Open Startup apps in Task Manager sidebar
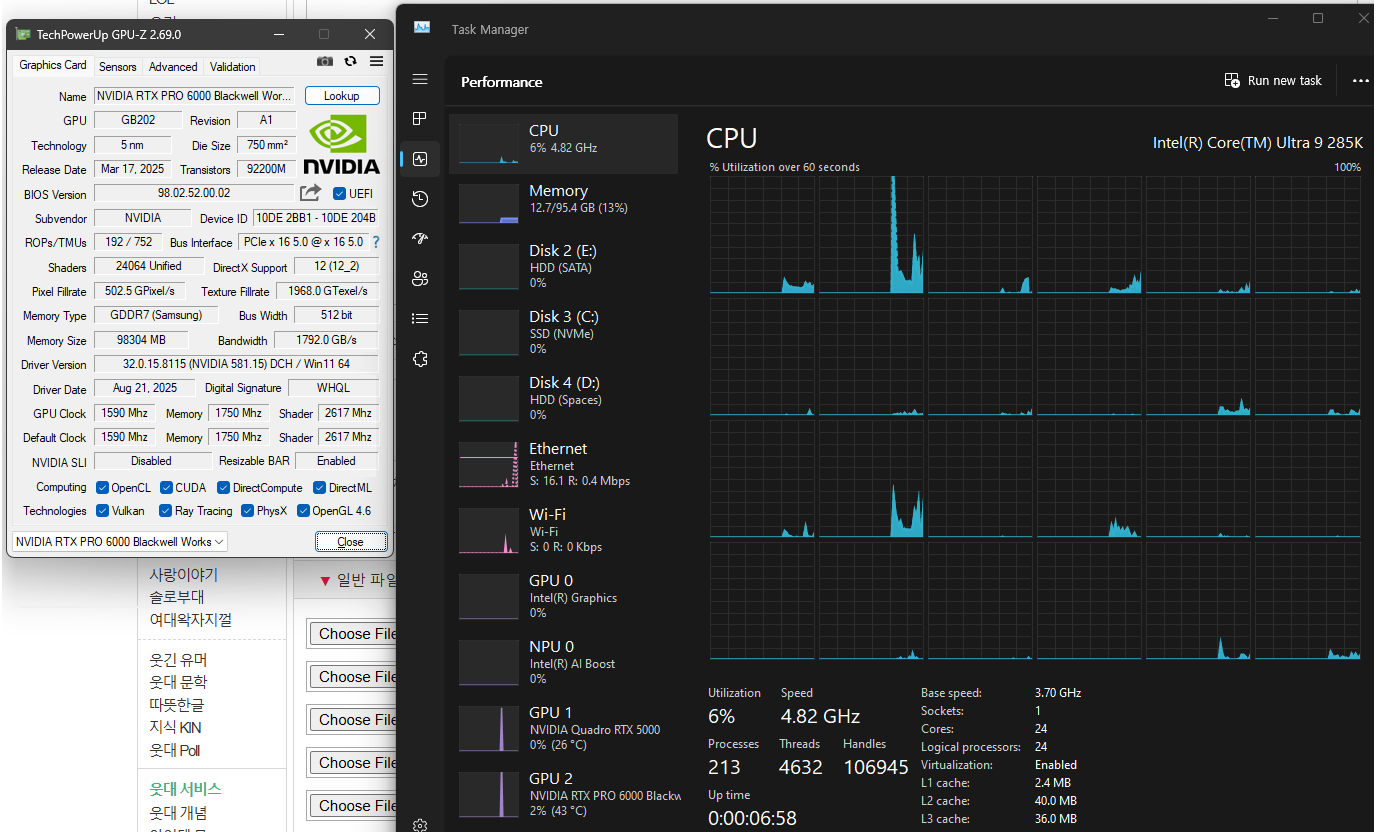Image resolution: width=1377 pixels, height=832 pixels. [420, 239]
